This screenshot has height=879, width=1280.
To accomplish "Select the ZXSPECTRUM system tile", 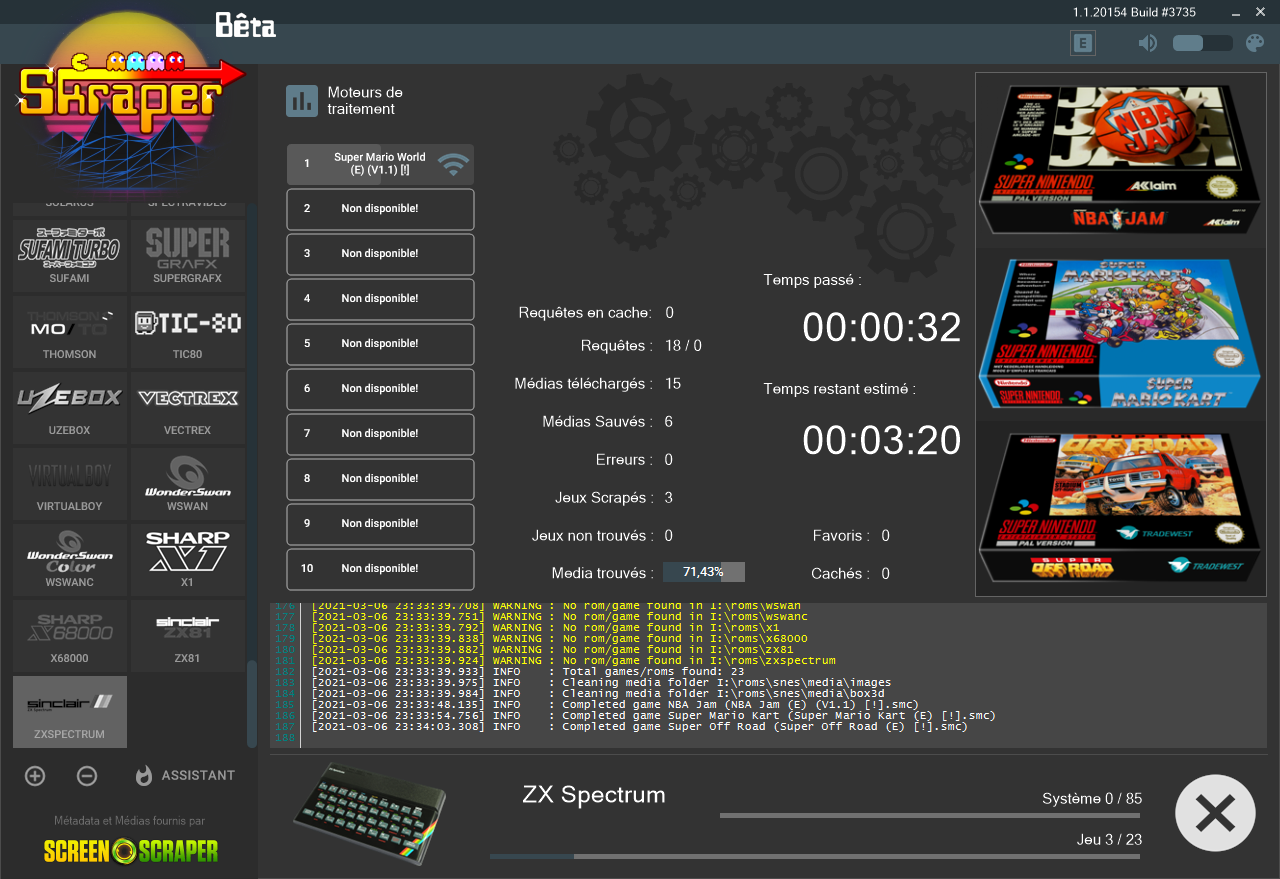I will [x=70, y=712].
